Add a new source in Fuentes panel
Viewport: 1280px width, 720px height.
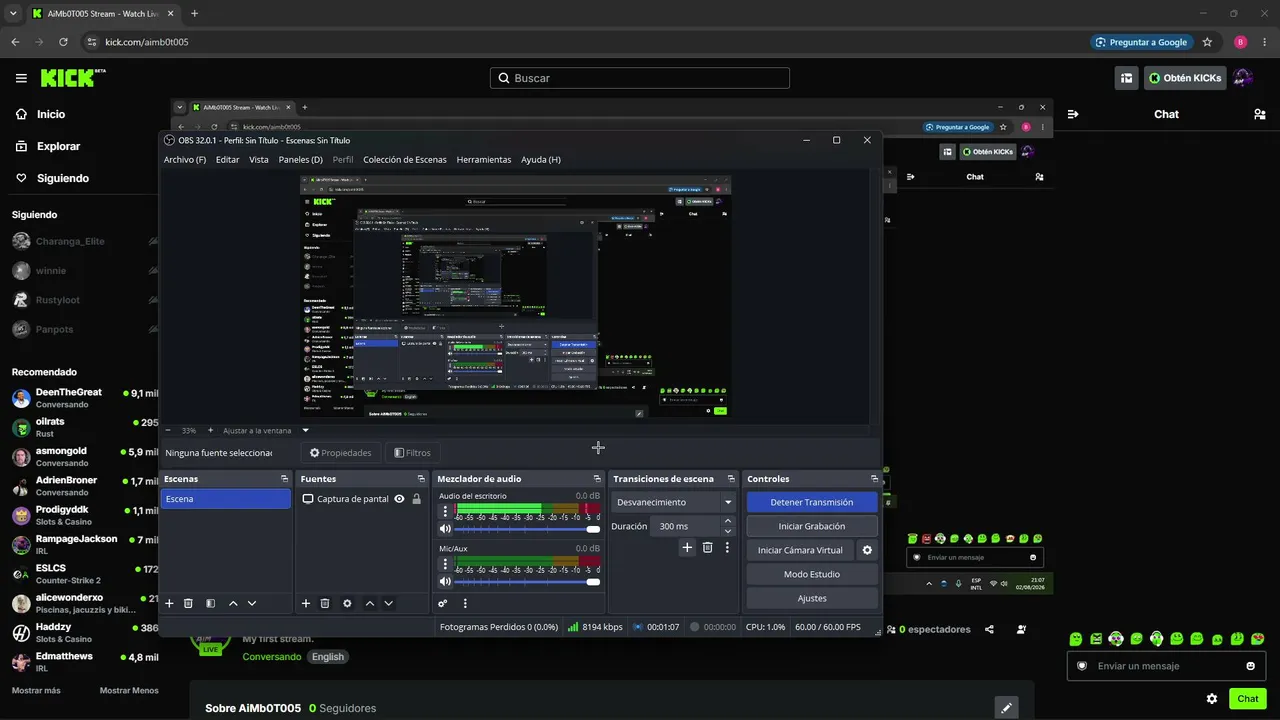(x=306, y=603)
